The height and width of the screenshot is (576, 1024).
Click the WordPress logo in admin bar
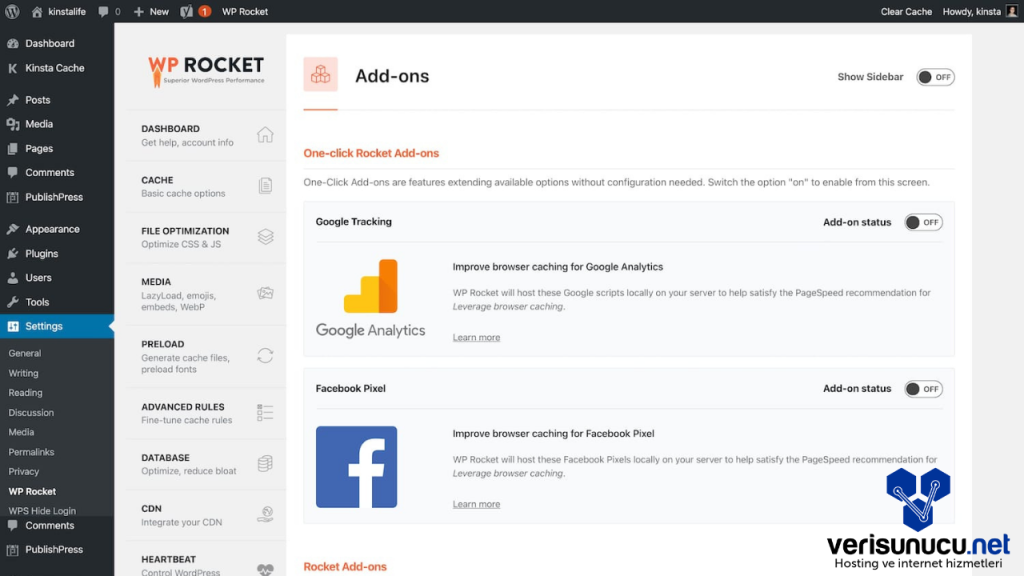(x=12, y=11)
